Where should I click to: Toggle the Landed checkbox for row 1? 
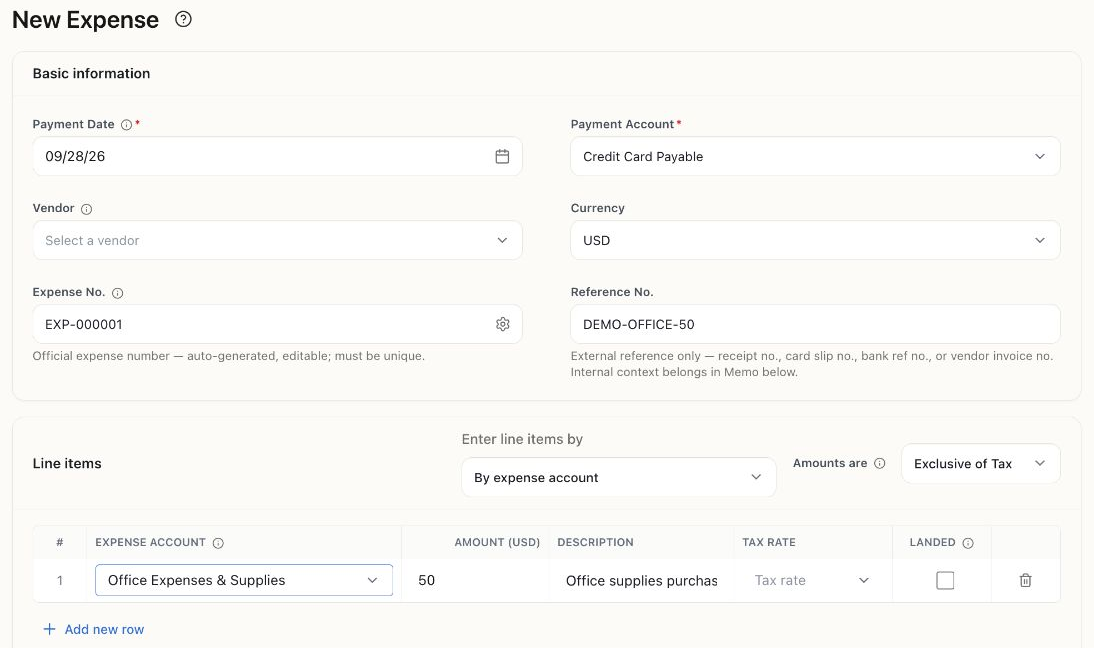[x=945, y=580]
